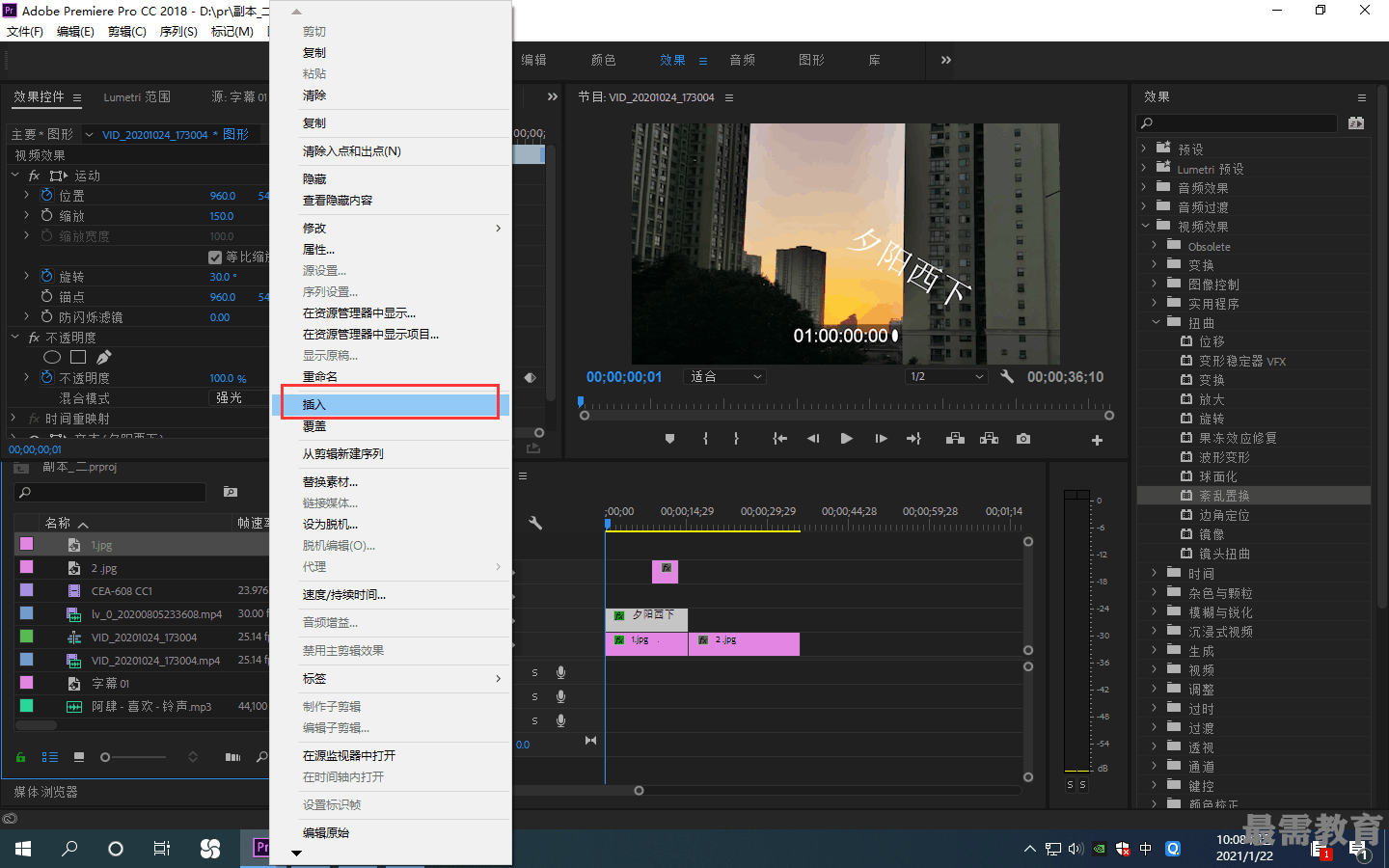The height and width of the screenshot is (868, 1389).
Task: Open timeline display settings wrench
Action: (x=535, y=523)
